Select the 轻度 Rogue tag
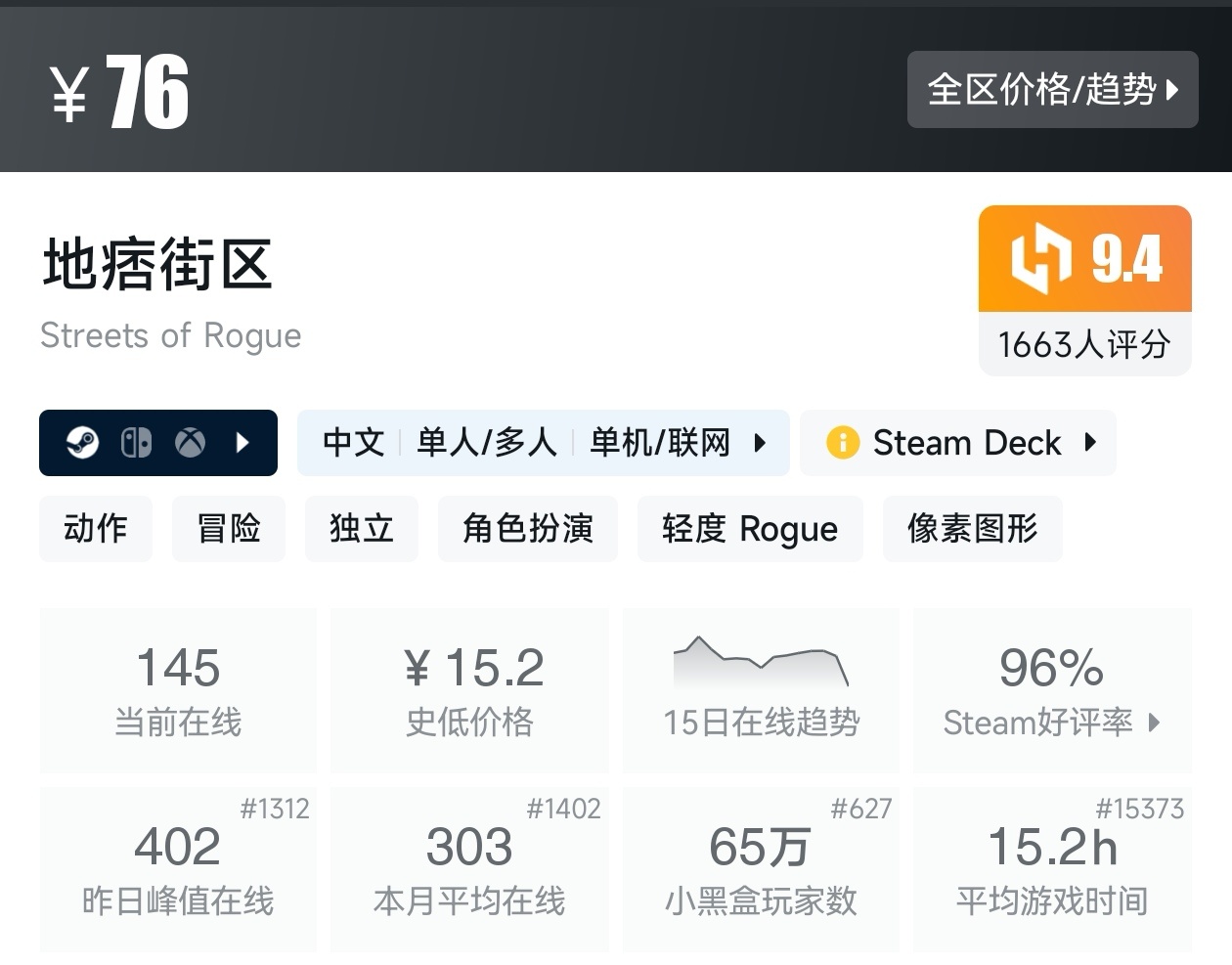This screenshot has height=965, width=1232. coord(750,529)
